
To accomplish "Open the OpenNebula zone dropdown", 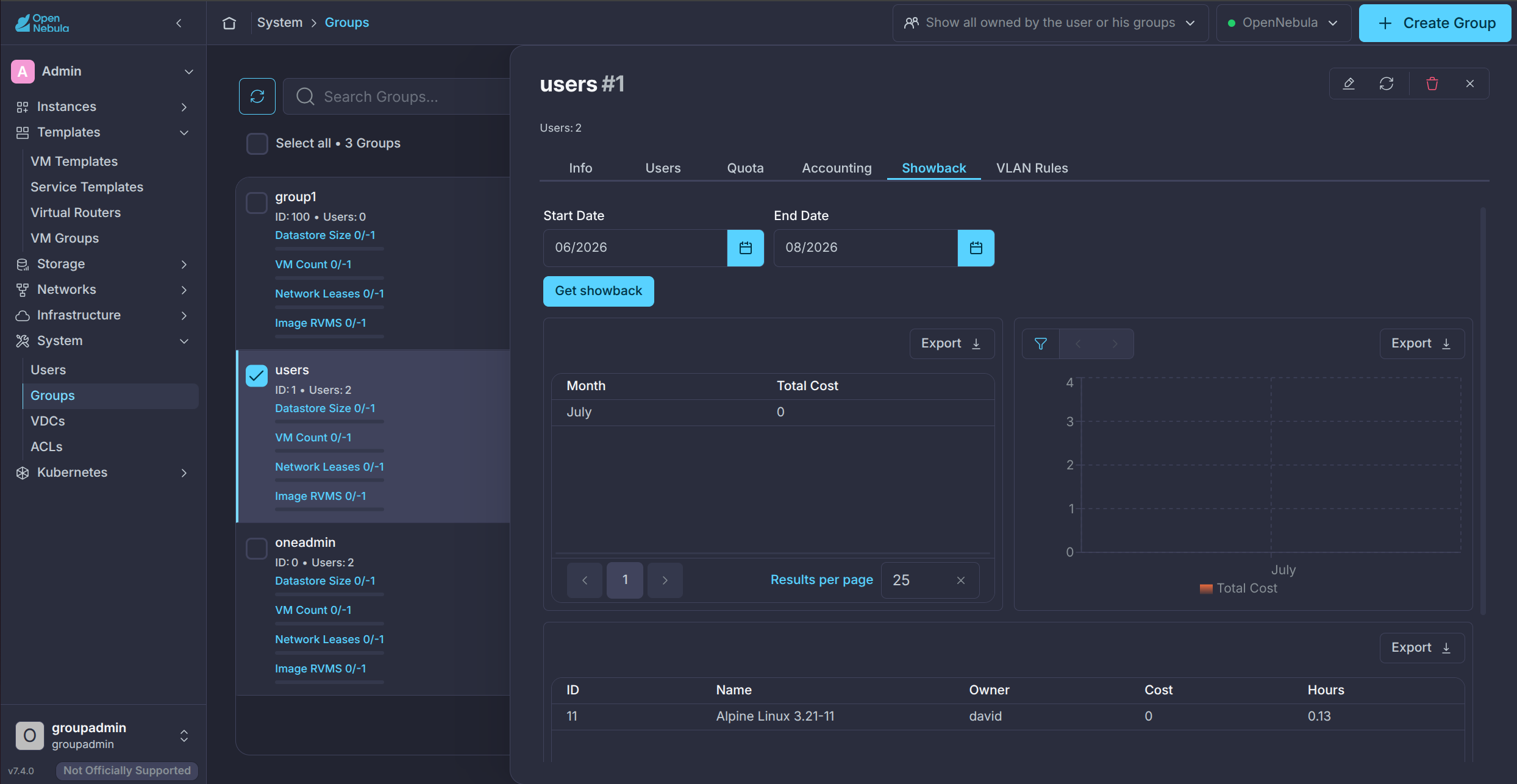I will [1283, 23].
